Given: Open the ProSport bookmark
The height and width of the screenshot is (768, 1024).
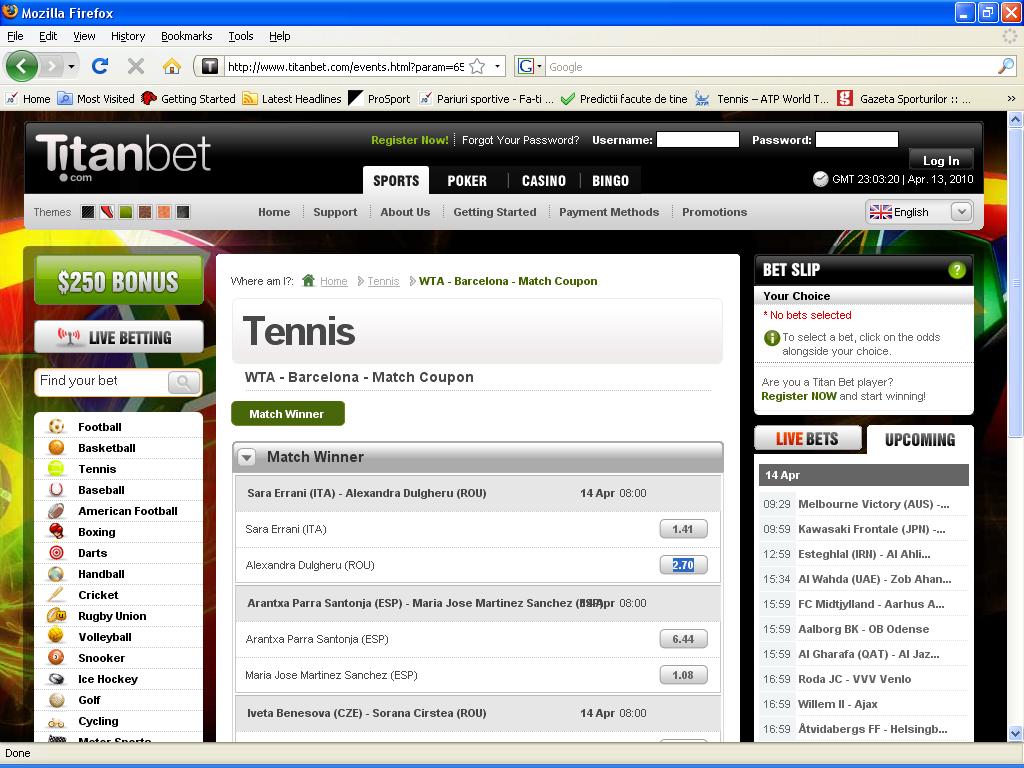Looking at the screenshot, I should pos(379,99).
